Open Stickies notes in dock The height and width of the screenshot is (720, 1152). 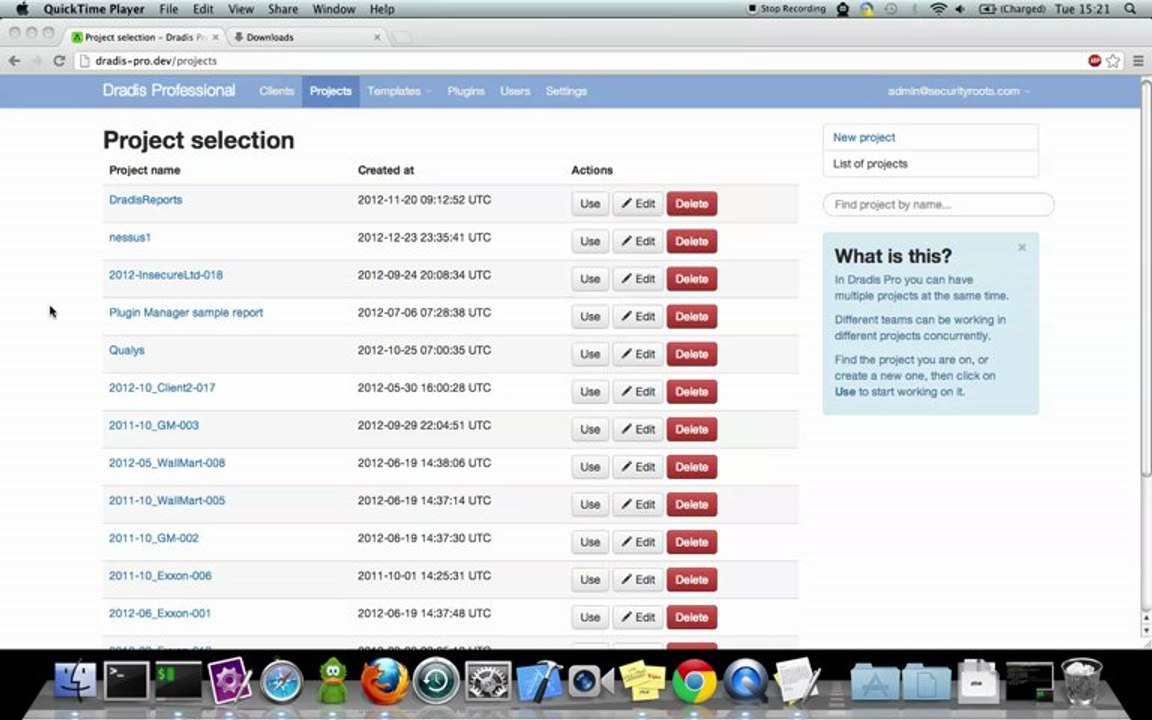[x=642, y=681]
